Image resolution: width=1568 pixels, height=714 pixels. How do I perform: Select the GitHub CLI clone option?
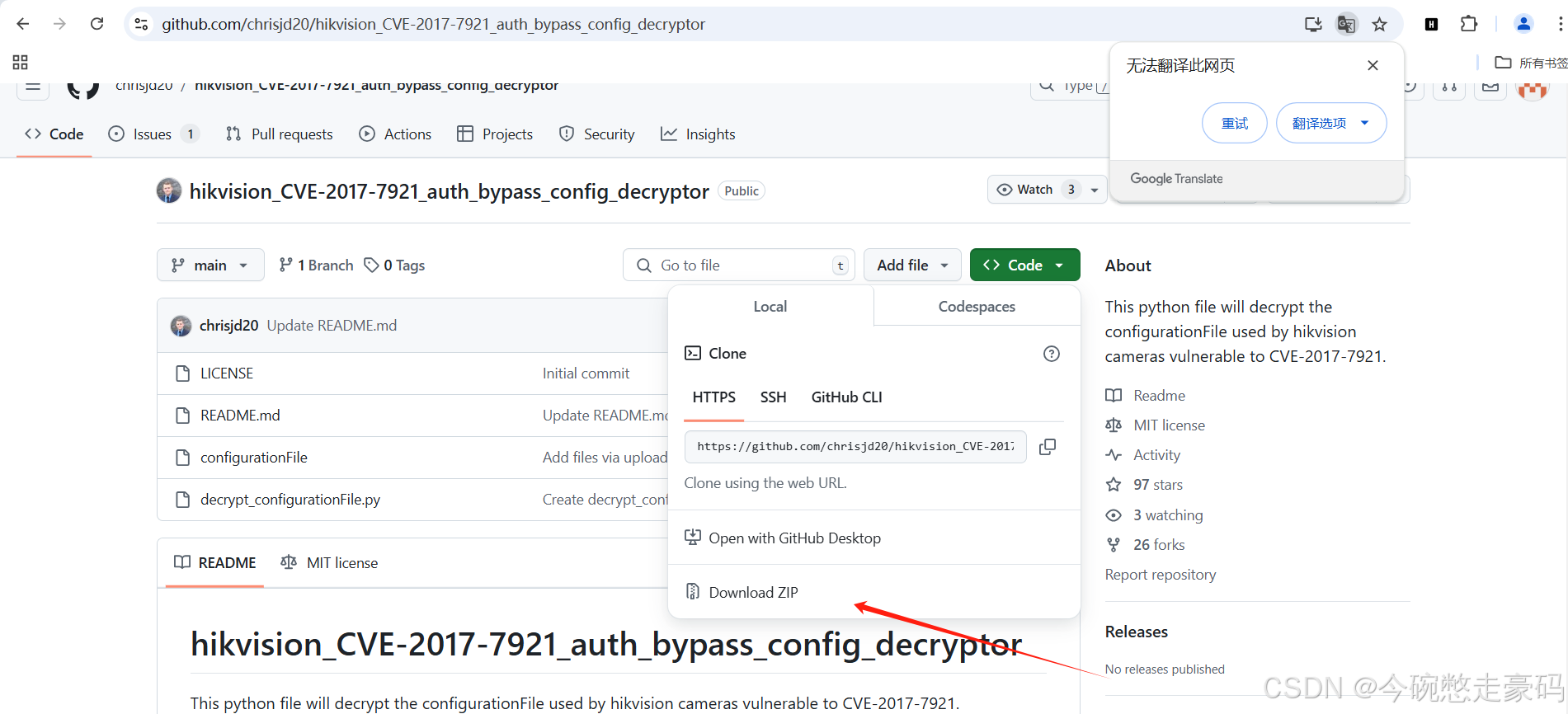[x=847, y=397]
